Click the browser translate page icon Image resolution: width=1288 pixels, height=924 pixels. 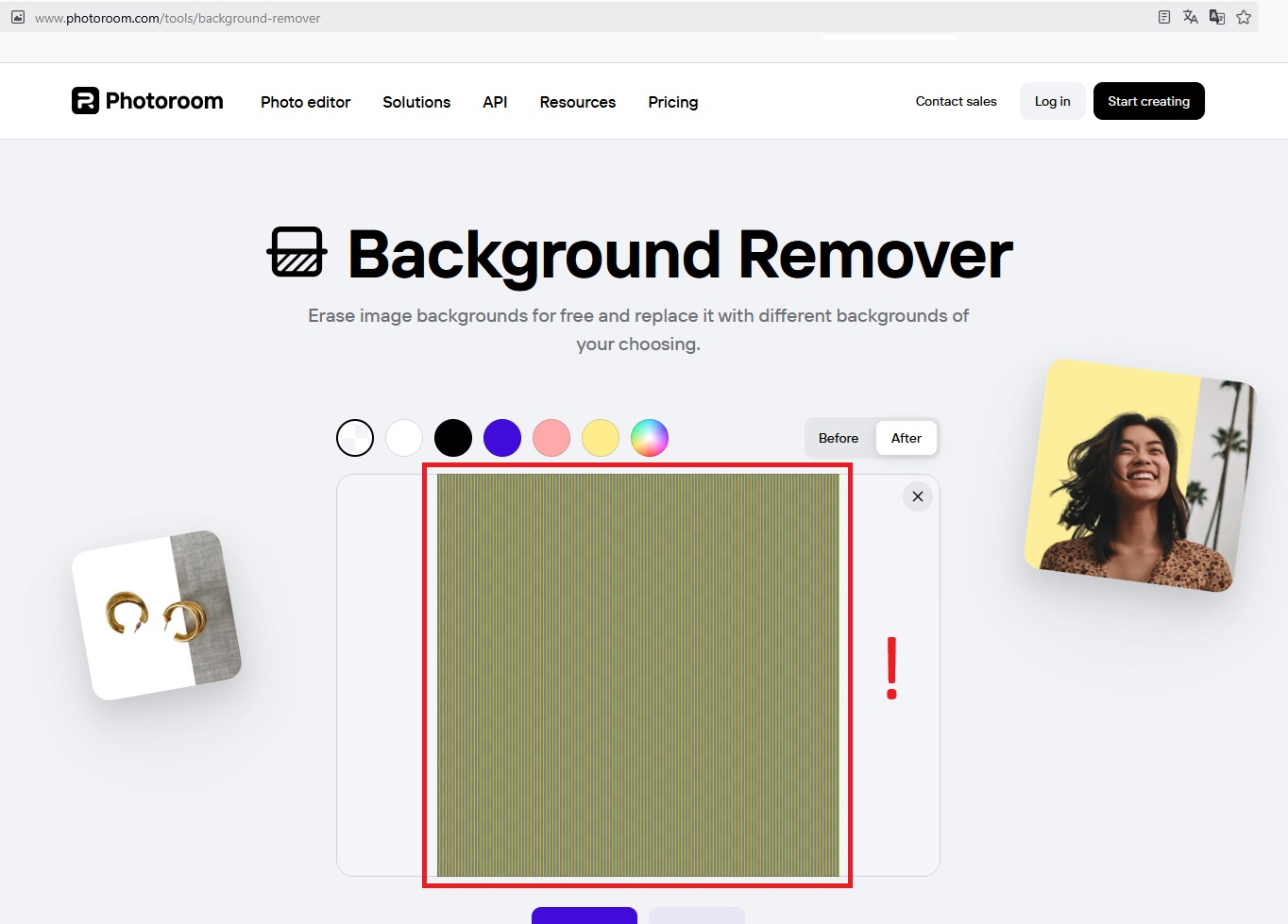pos(1191,17)
